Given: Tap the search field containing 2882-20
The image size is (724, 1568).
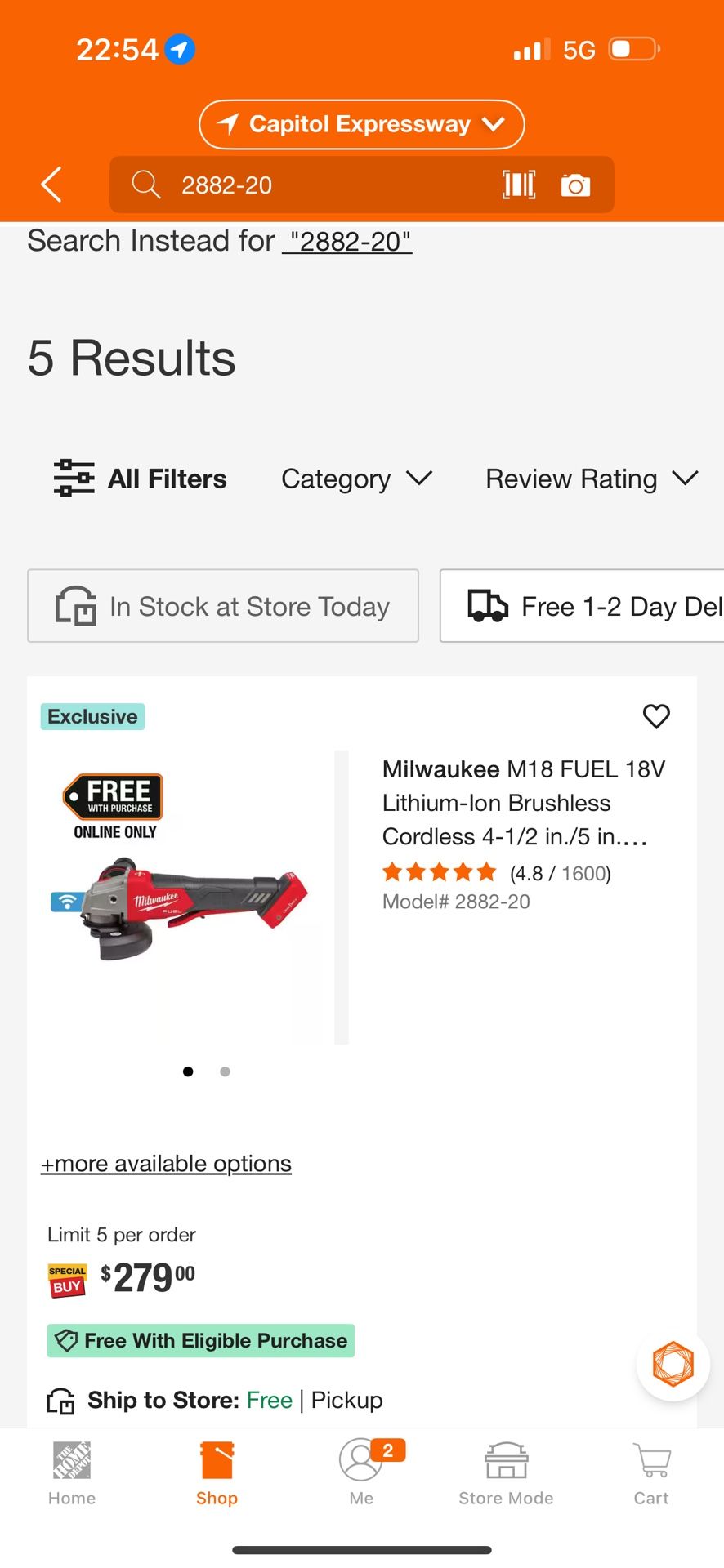Looking at the screenshot, I should tap(327, 185).
